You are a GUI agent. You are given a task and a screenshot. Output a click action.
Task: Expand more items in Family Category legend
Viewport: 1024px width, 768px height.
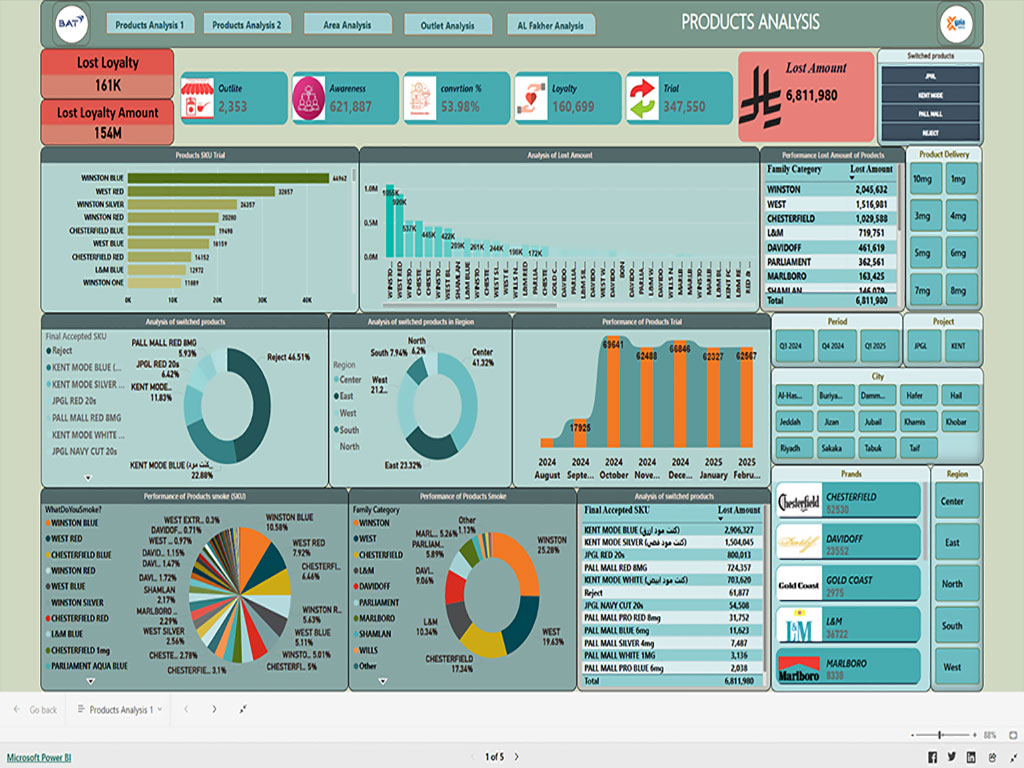[383, 681]
